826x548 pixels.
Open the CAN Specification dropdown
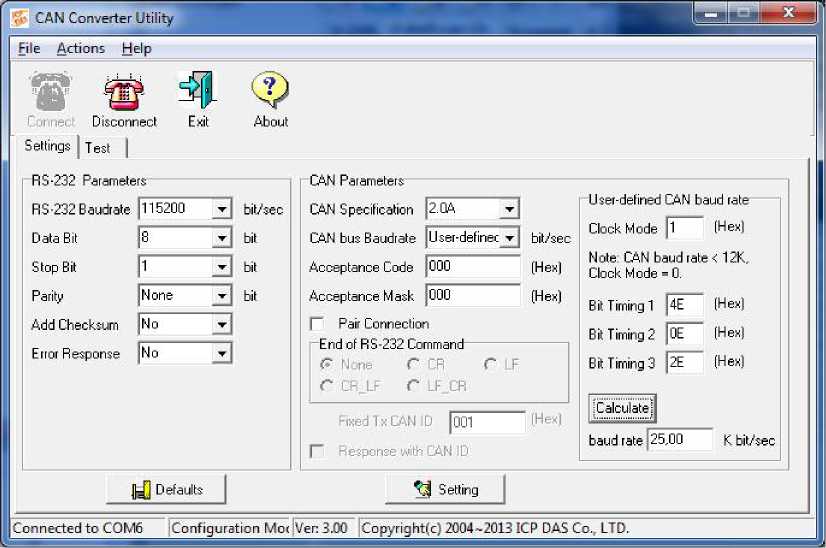click(509, 209)
